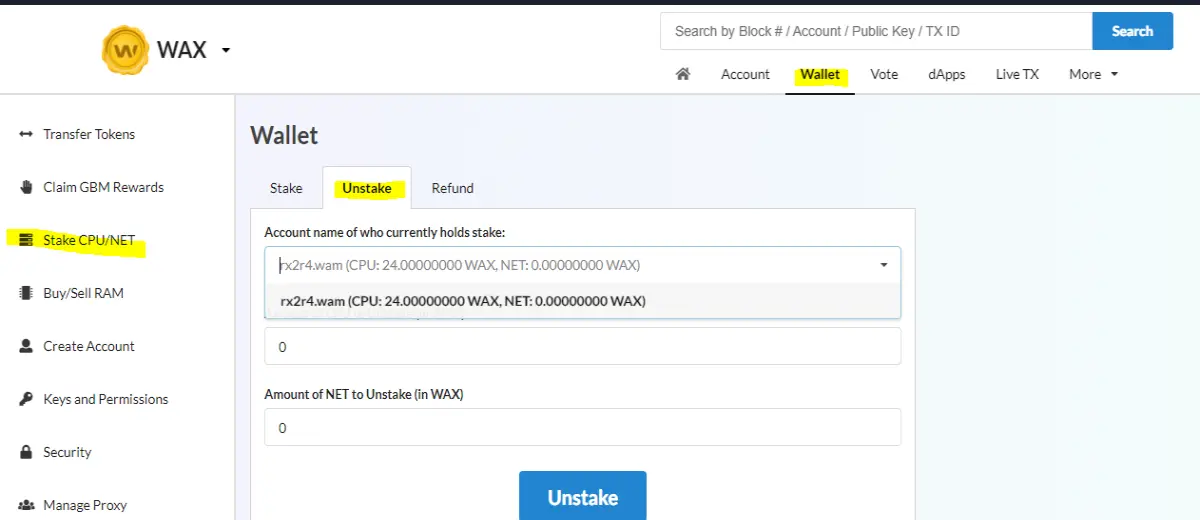Click the home icon in navigation

click(683, 74)
